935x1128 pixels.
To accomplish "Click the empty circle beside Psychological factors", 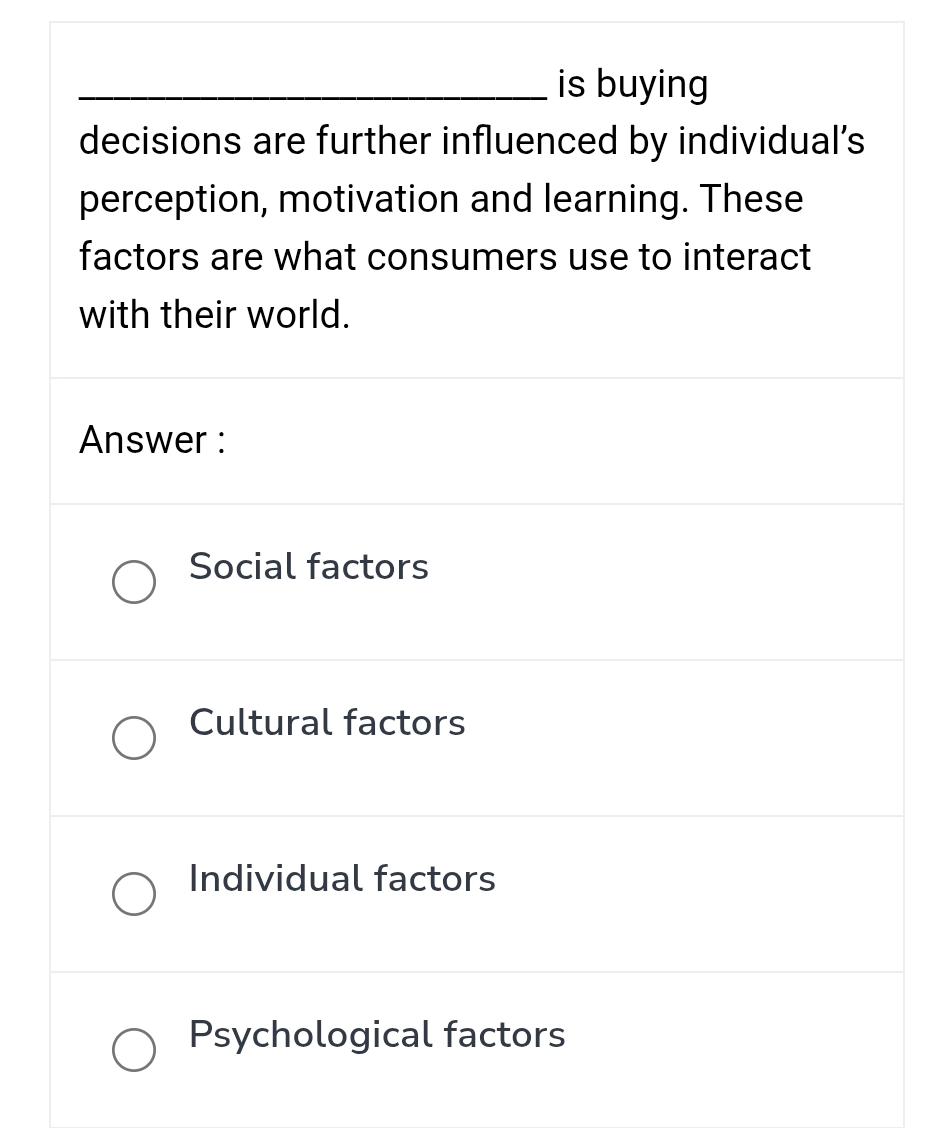I will click(x=134, y=1050).
